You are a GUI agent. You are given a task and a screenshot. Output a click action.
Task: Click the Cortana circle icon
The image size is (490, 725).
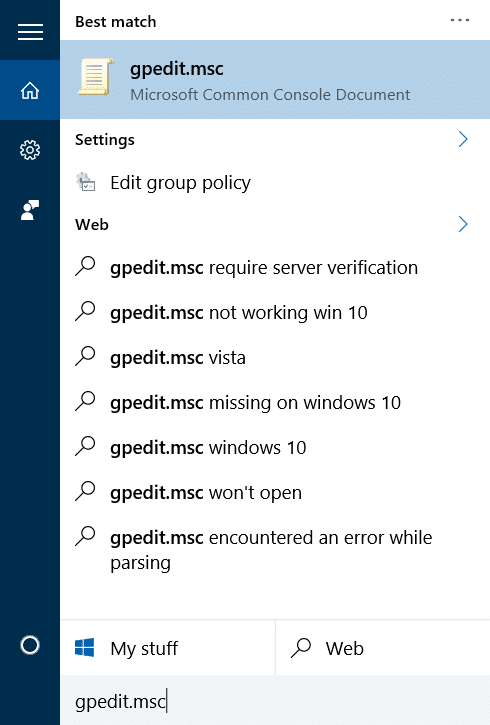point(30,645)
